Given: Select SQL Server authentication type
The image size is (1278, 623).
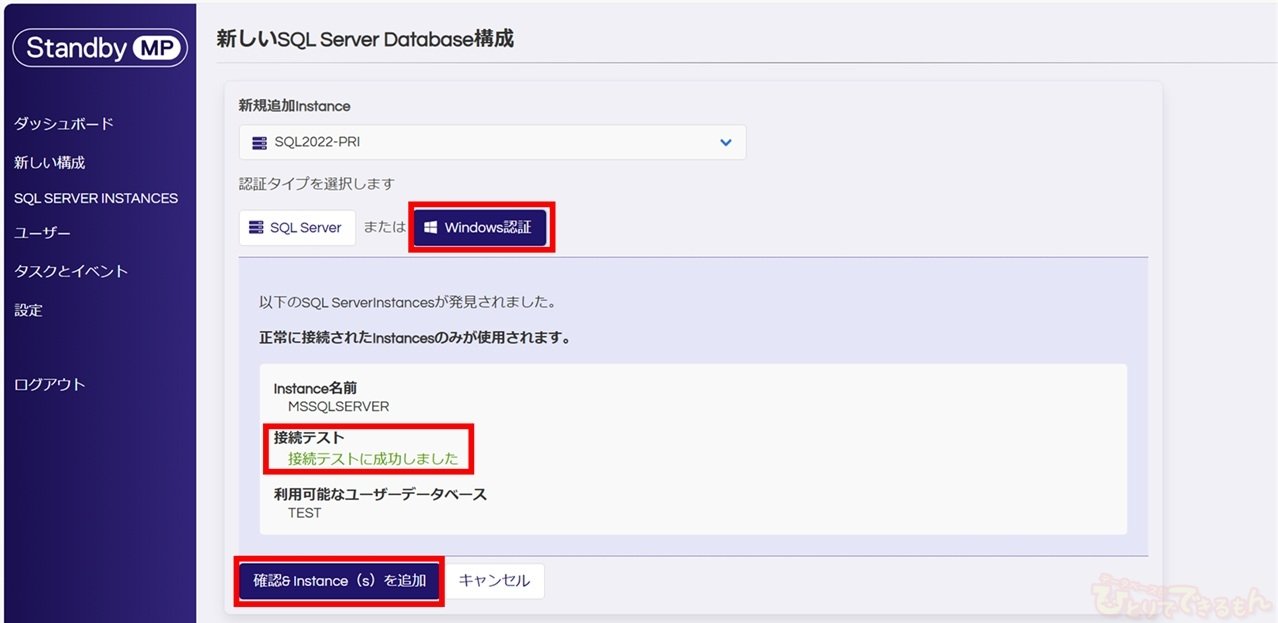Looking at the screenshot, I should click(297, 228).
